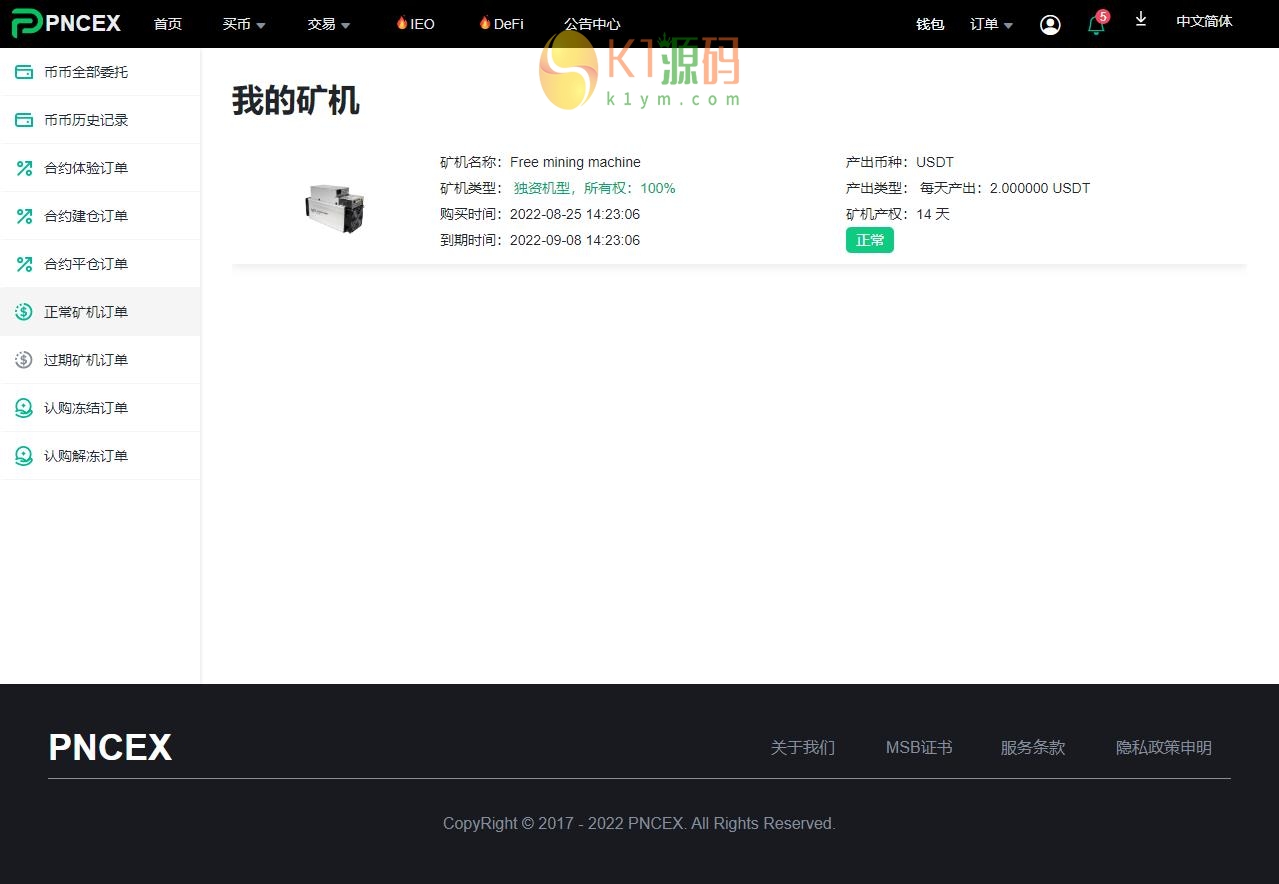
Task: Click the dollar icon for 正常矿机订单
Action: coord(24,312)
